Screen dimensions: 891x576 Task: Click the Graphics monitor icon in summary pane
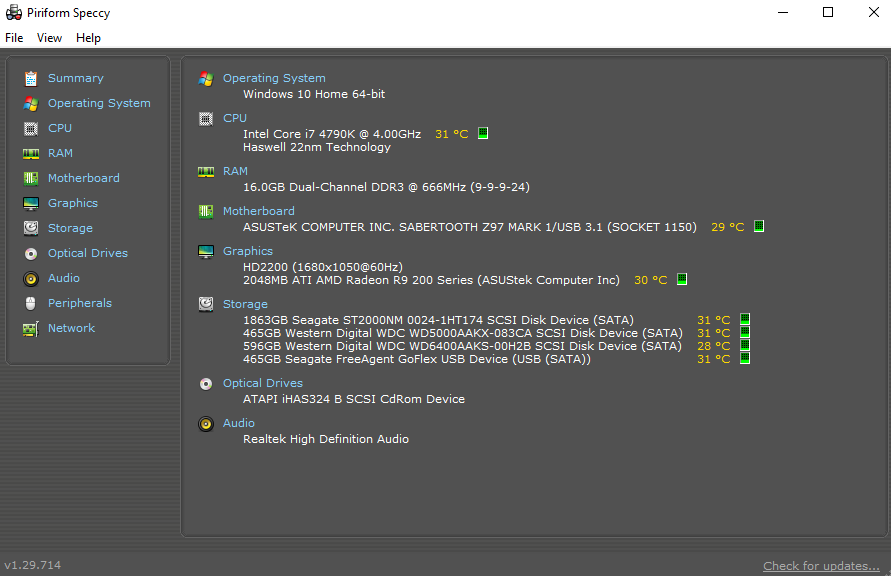click(206, 252)
